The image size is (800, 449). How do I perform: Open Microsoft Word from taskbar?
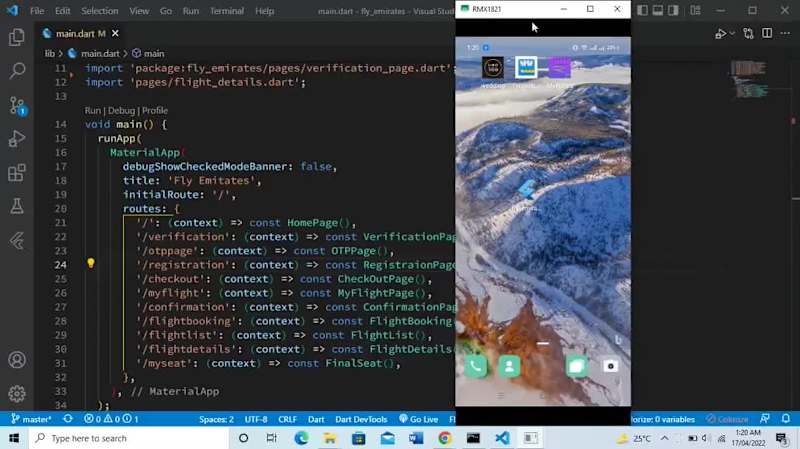(416, 438)
